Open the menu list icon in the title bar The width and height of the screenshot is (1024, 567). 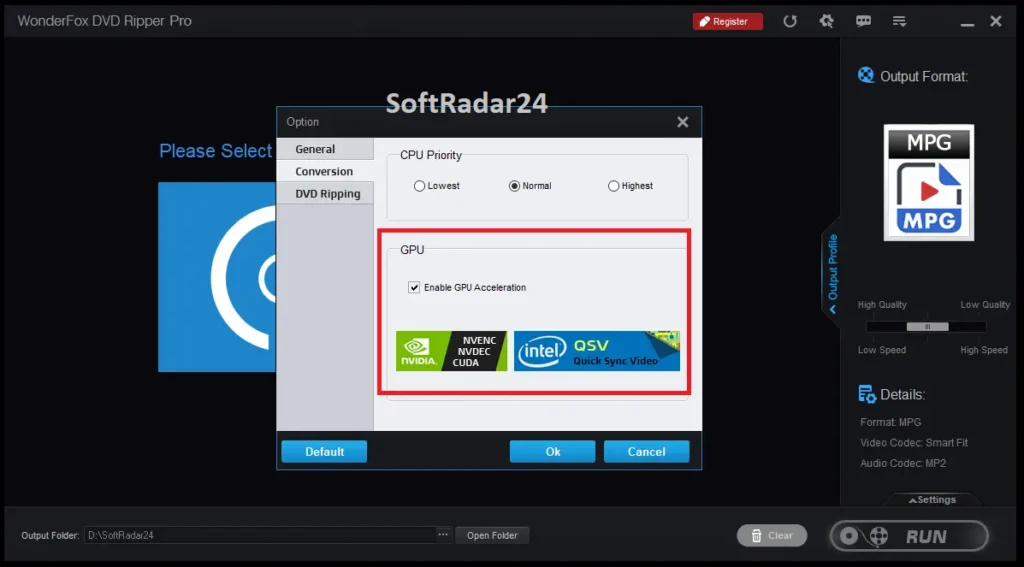point(899,22)
